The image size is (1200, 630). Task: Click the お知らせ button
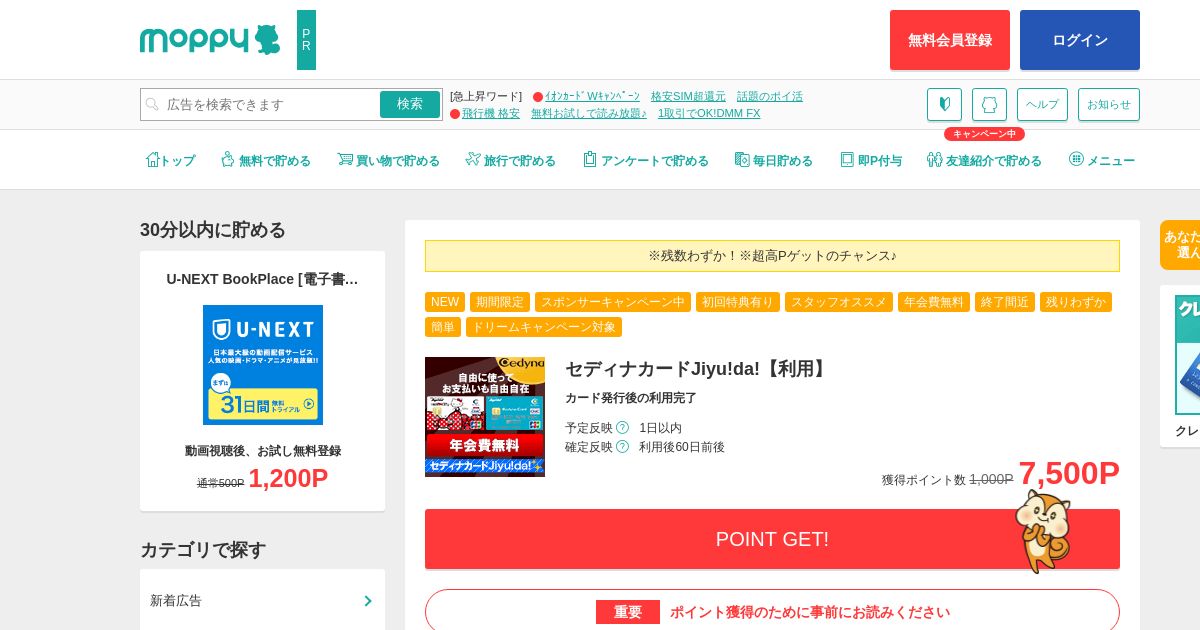click(x=1109, y=104)
